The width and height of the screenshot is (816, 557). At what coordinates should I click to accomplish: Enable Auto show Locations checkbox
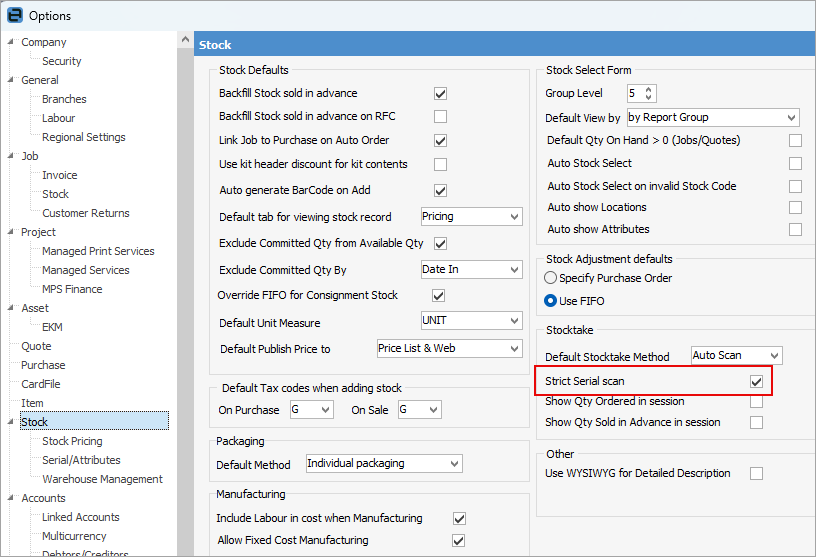(x=795, y=208)
